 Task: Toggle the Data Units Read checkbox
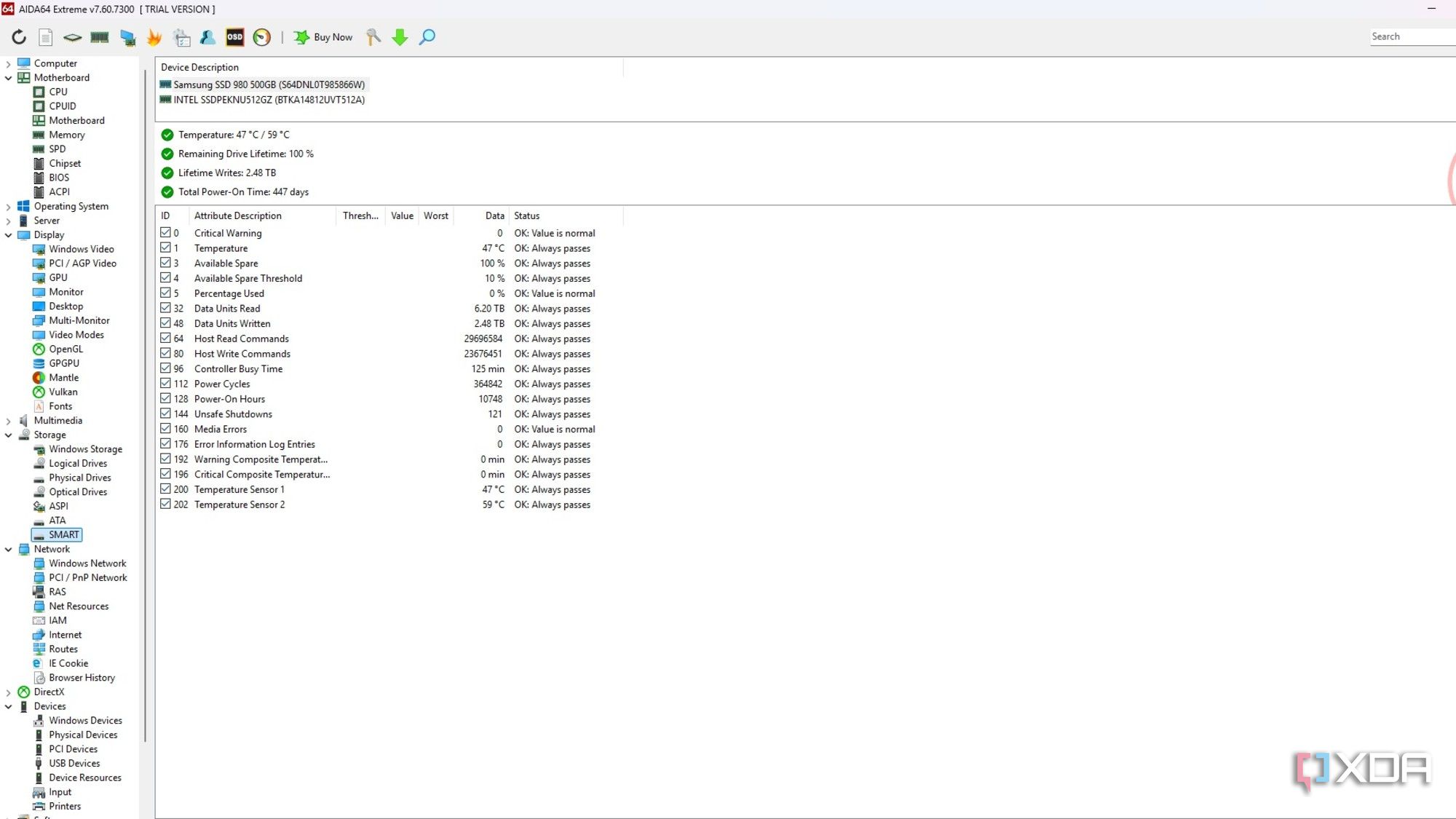coord(165,308)
